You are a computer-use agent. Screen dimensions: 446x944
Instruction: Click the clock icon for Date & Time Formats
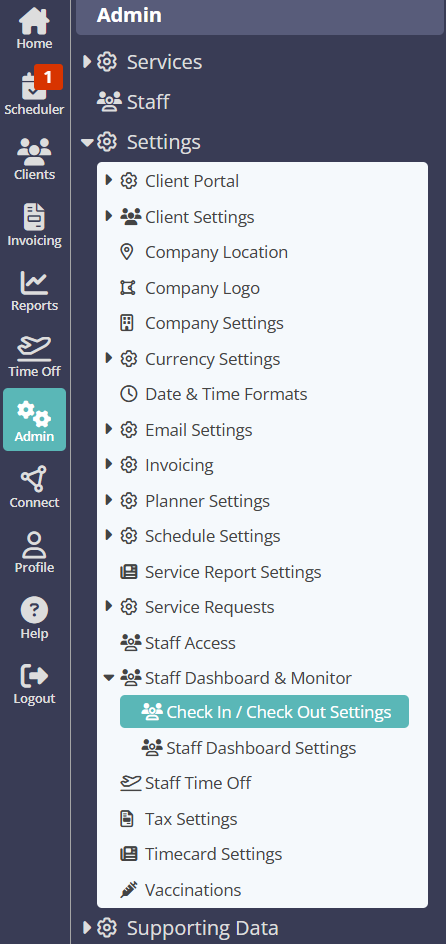click(x=128, y=394)
